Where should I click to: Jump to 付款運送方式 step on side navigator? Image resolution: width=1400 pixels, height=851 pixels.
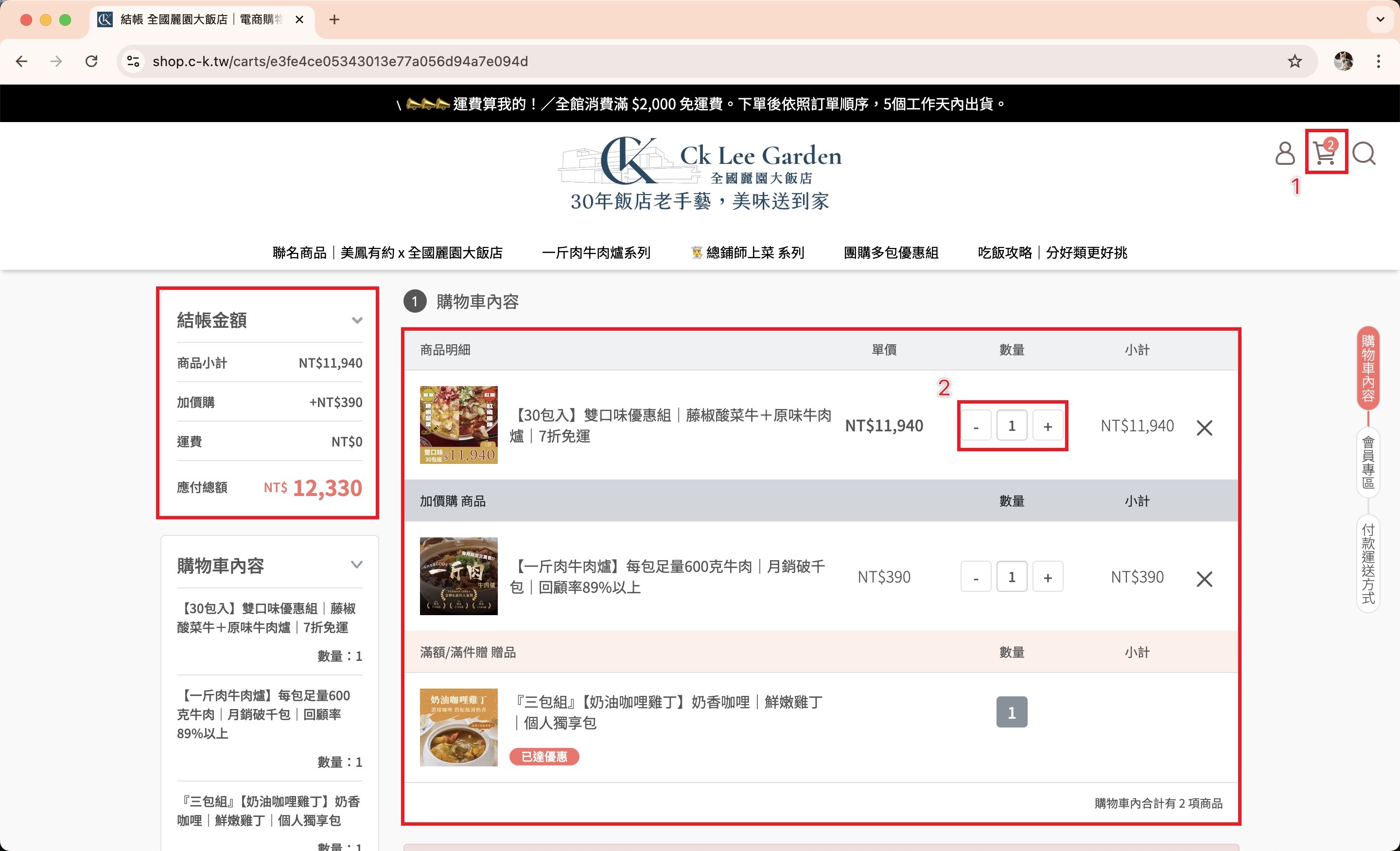point(1368,564)
